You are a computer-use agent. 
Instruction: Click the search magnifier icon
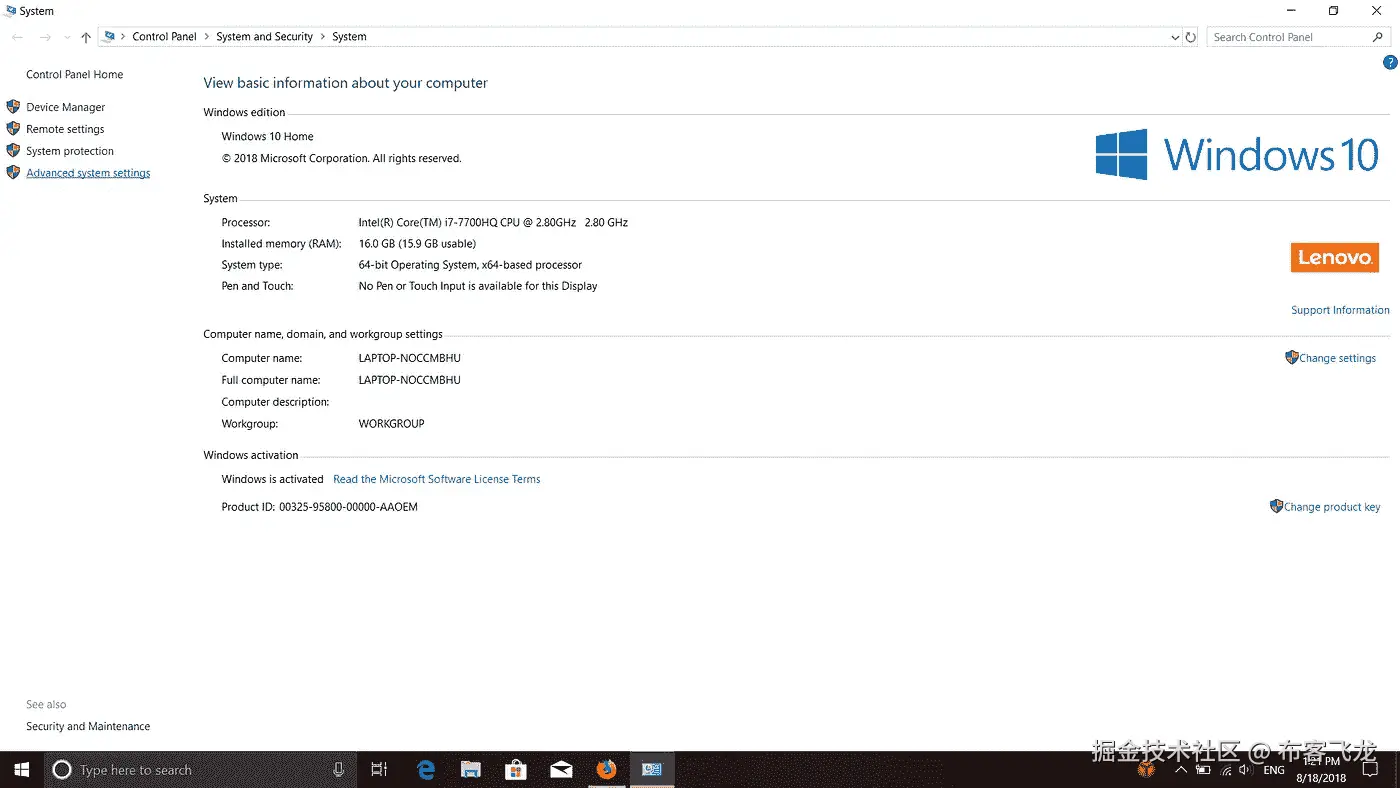pos(1379,37)
